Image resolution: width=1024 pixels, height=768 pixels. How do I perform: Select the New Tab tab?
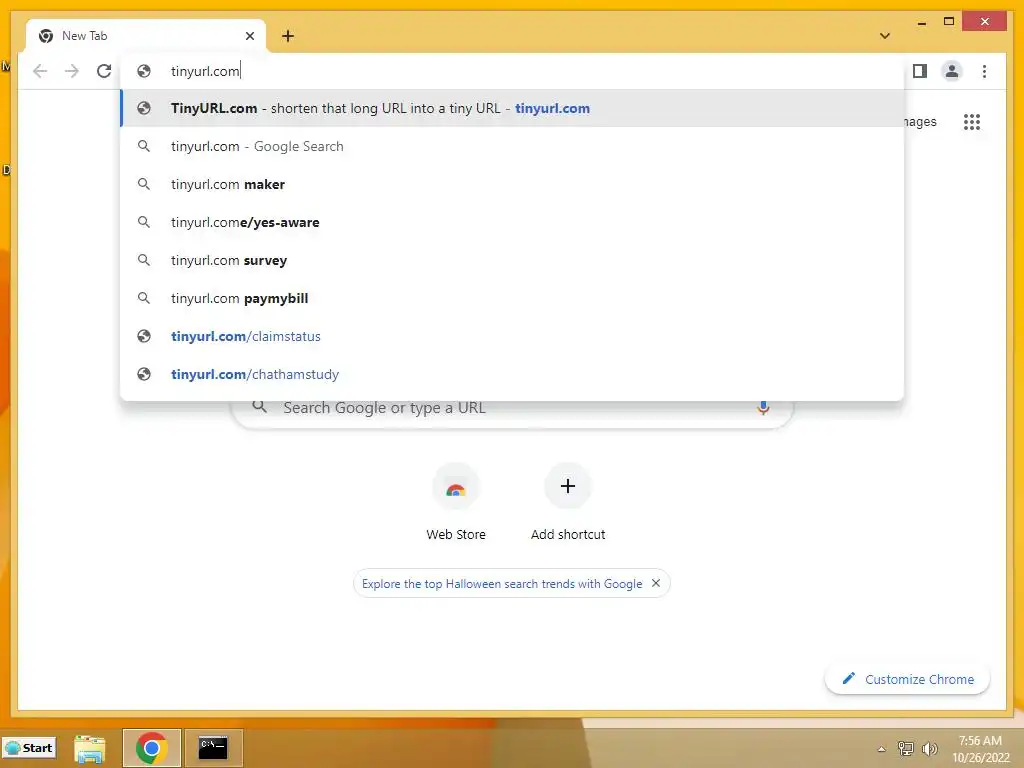(x=146, y=36)
